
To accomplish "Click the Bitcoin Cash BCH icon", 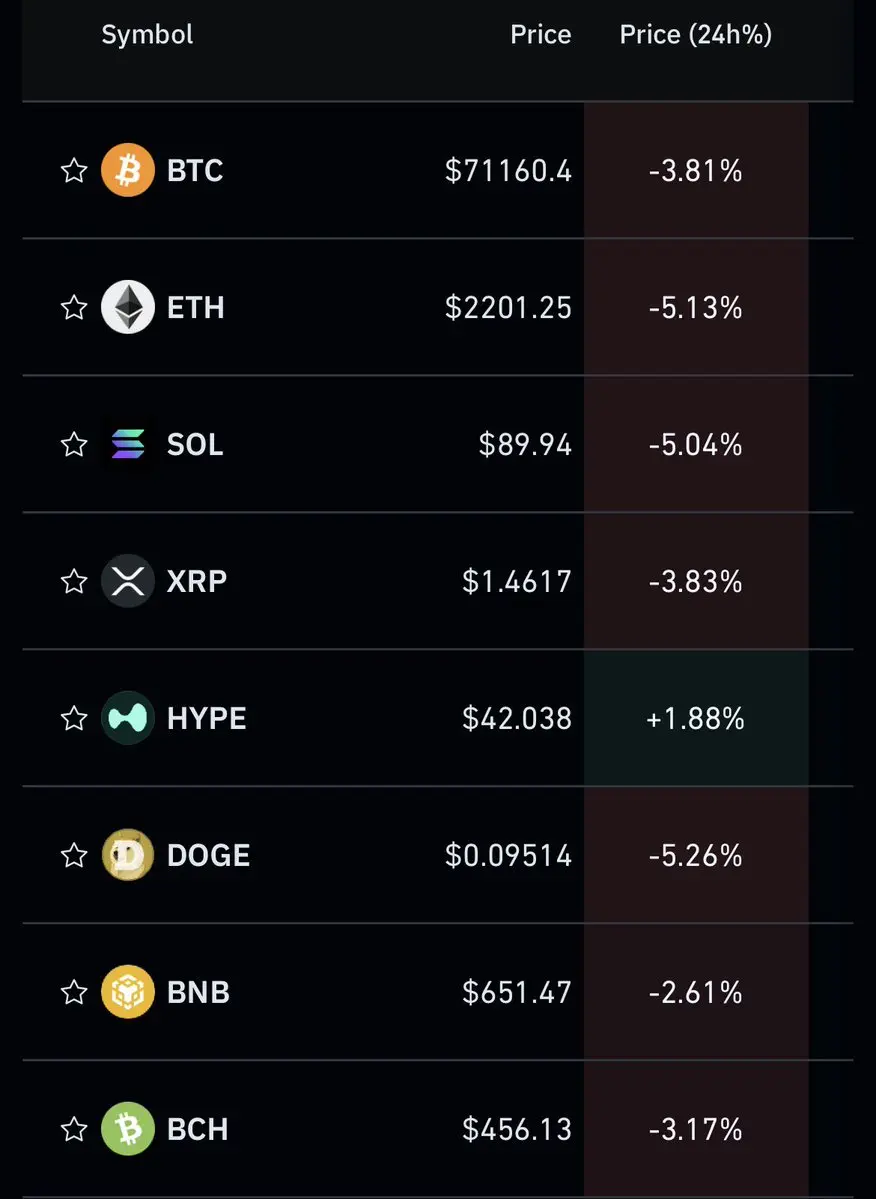I will [128, 1129].
